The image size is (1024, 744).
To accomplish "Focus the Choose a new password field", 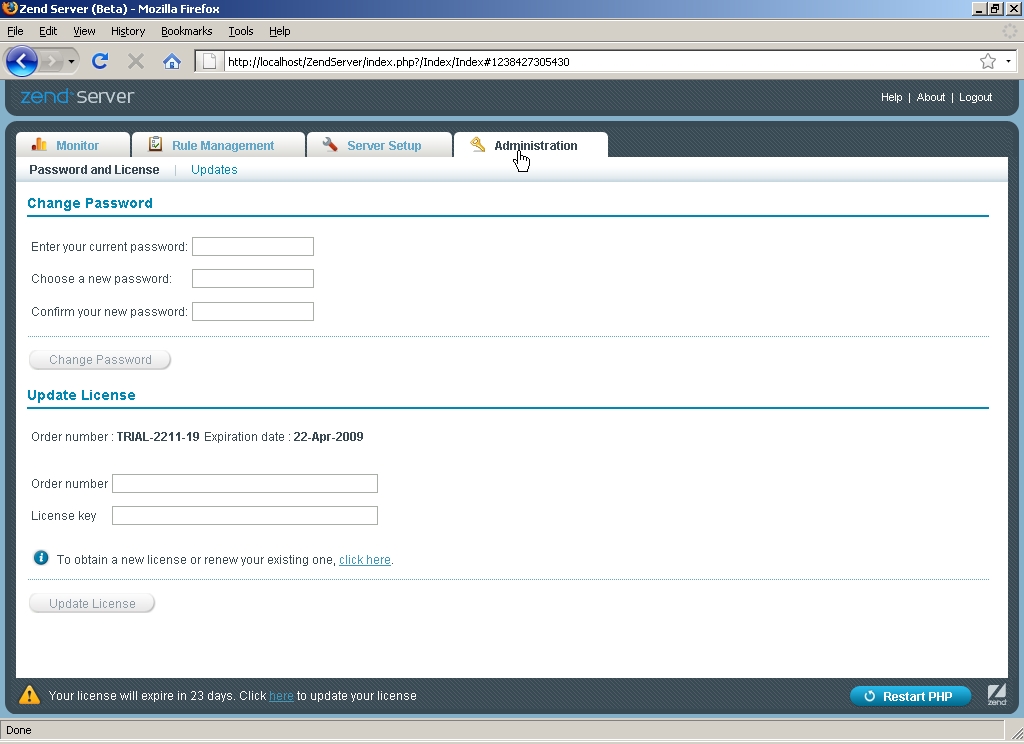I will point(253,278).
